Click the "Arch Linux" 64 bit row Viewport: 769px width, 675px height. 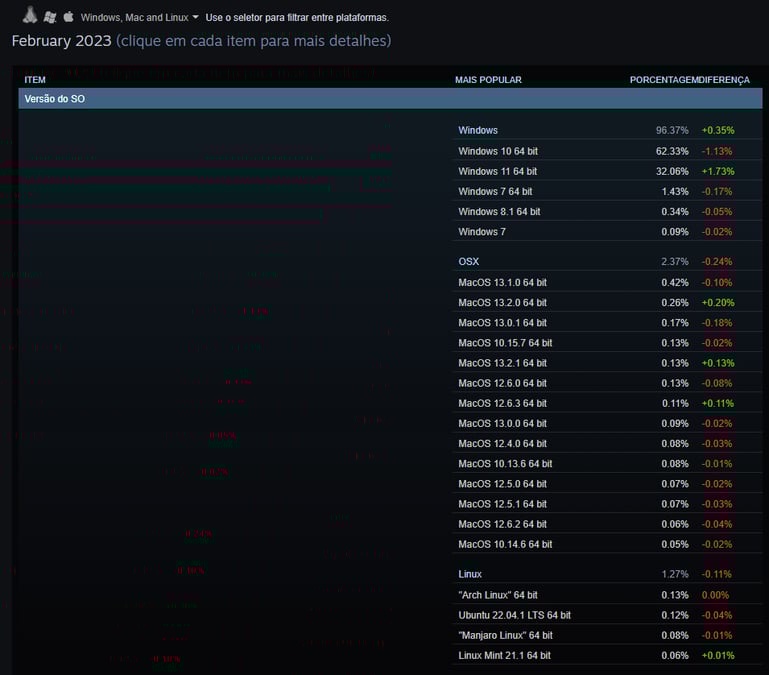pyautogui.click(x=607, y=595)
